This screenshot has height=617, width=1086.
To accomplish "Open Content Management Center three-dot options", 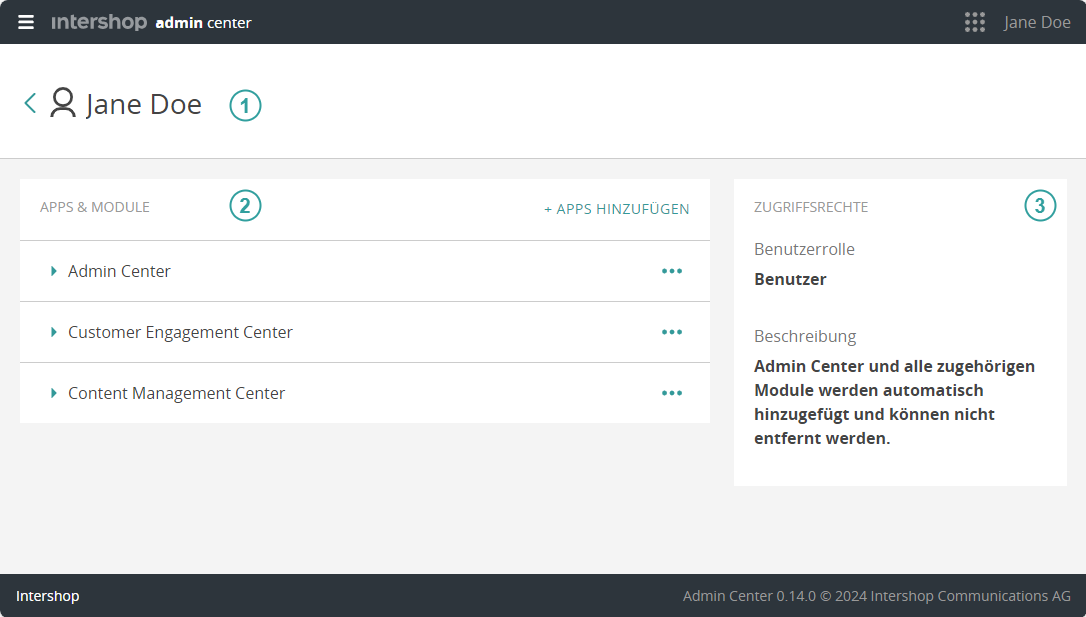I will click(672, 393).
